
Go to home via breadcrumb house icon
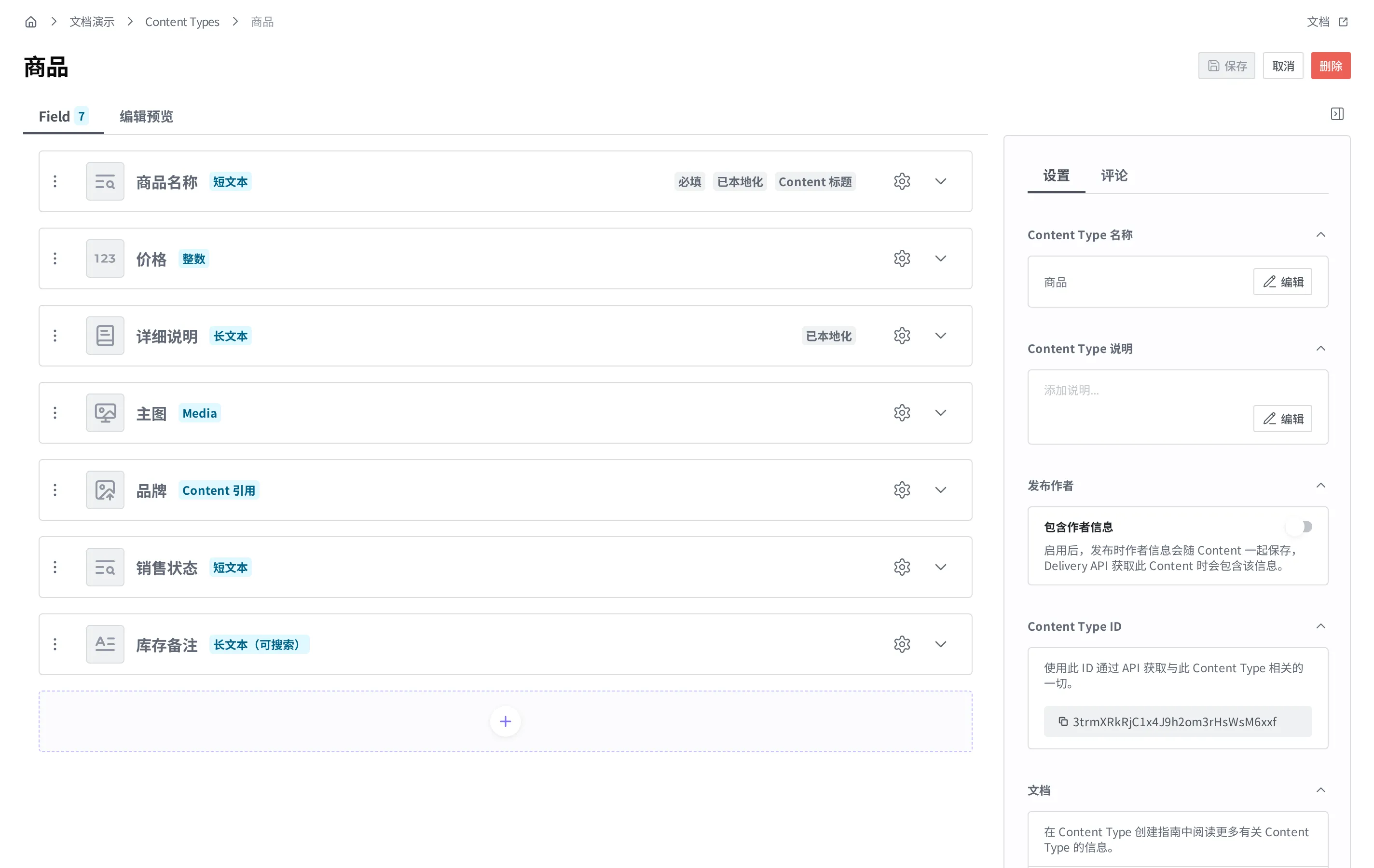(x=31, y=22)
